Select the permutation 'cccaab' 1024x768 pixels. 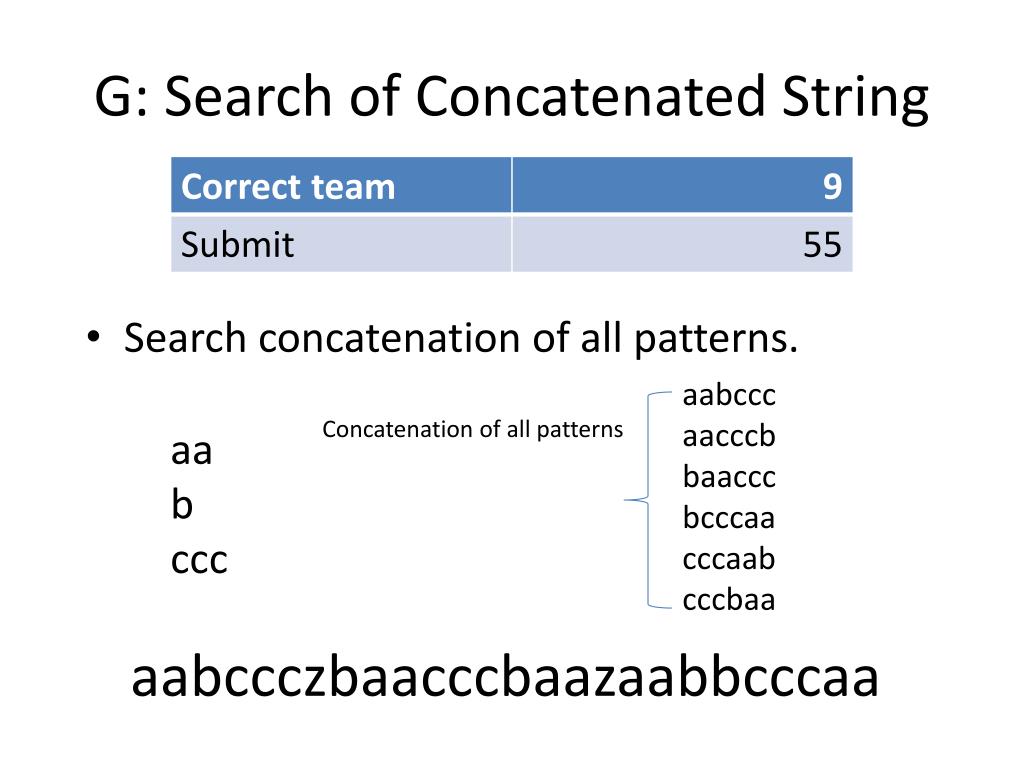[x=729, y=559]
